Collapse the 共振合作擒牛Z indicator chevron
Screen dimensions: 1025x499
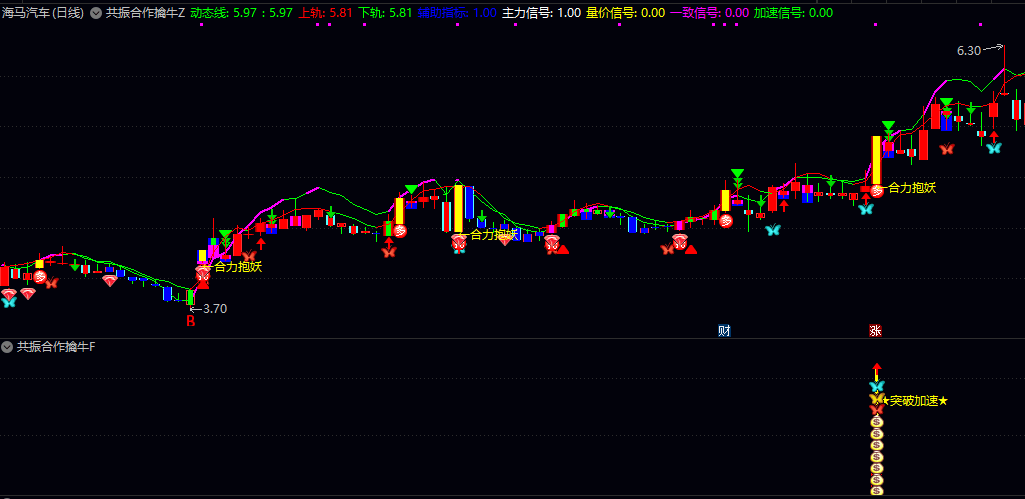[95, 13]
